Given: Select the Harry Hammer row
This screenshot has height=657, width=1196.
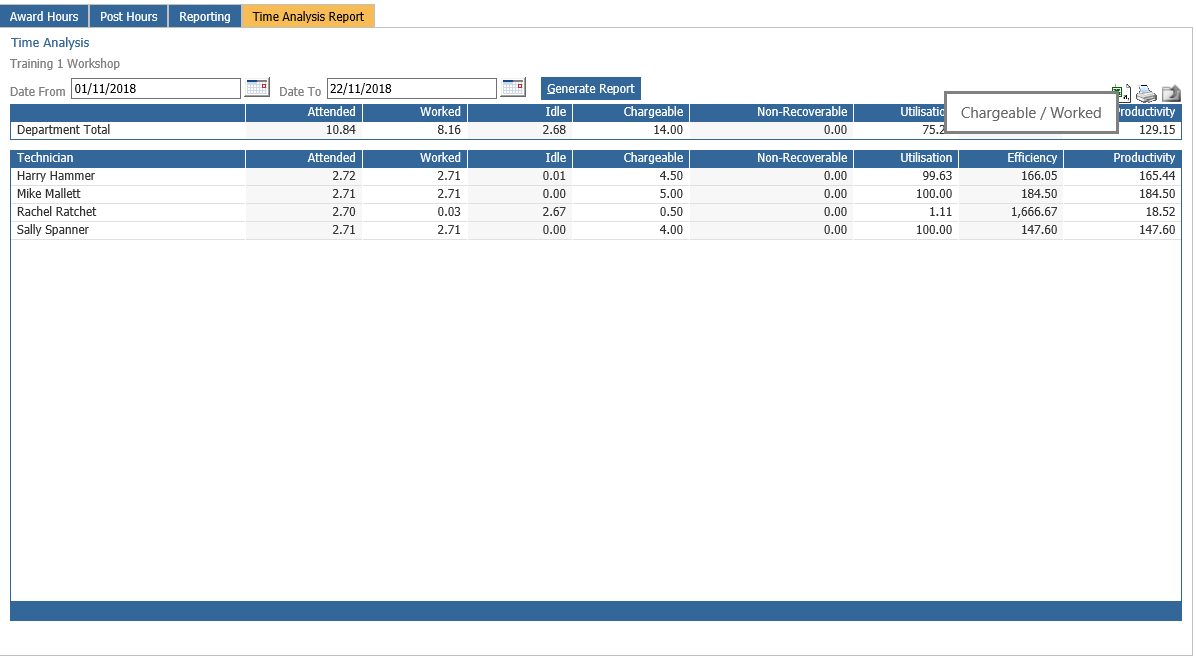Looking at the screenshot, I should pyautogui.click(x=596, y=176).
